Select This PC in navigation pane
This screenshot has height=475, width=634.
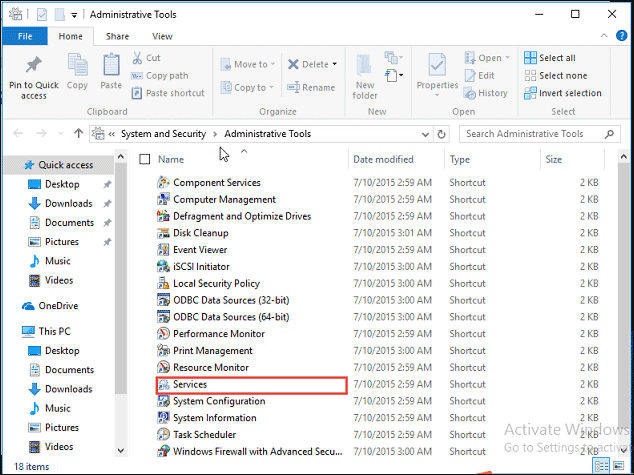click(x=55, y=331)
